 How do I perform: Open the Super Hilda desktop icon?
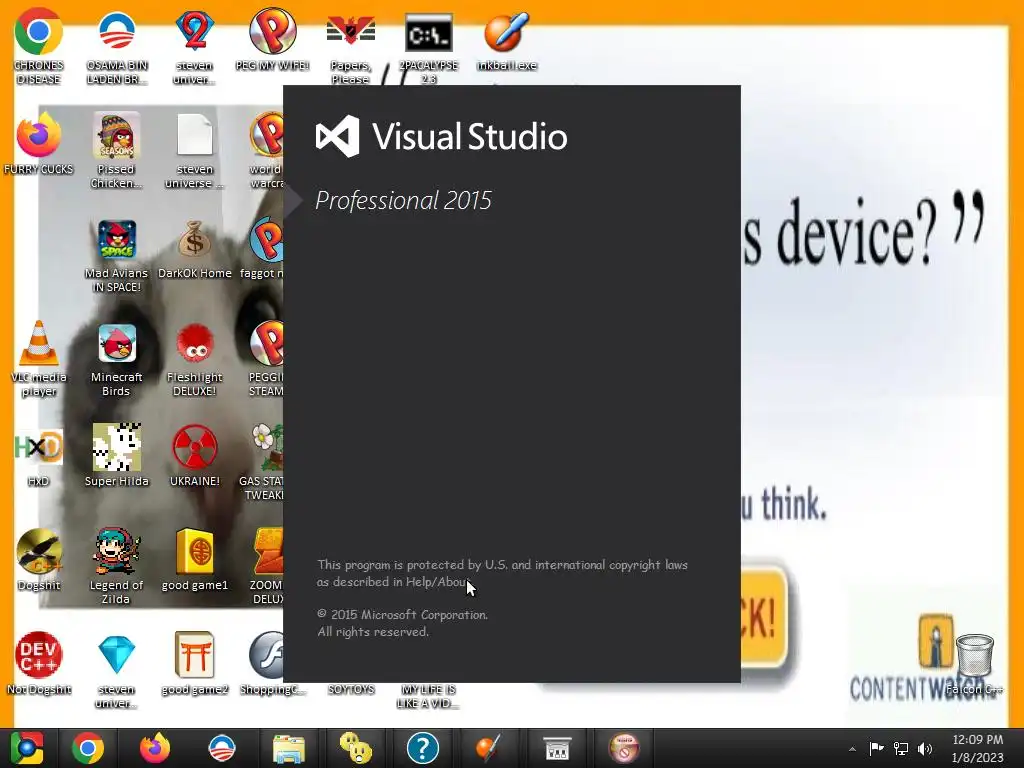tap(116, 454)
